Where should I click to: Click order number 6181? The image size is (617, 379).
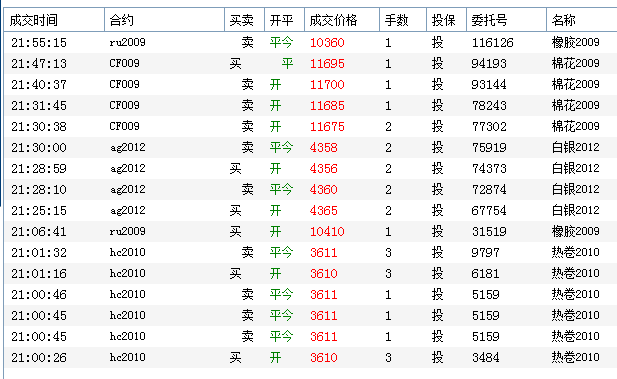486,274
